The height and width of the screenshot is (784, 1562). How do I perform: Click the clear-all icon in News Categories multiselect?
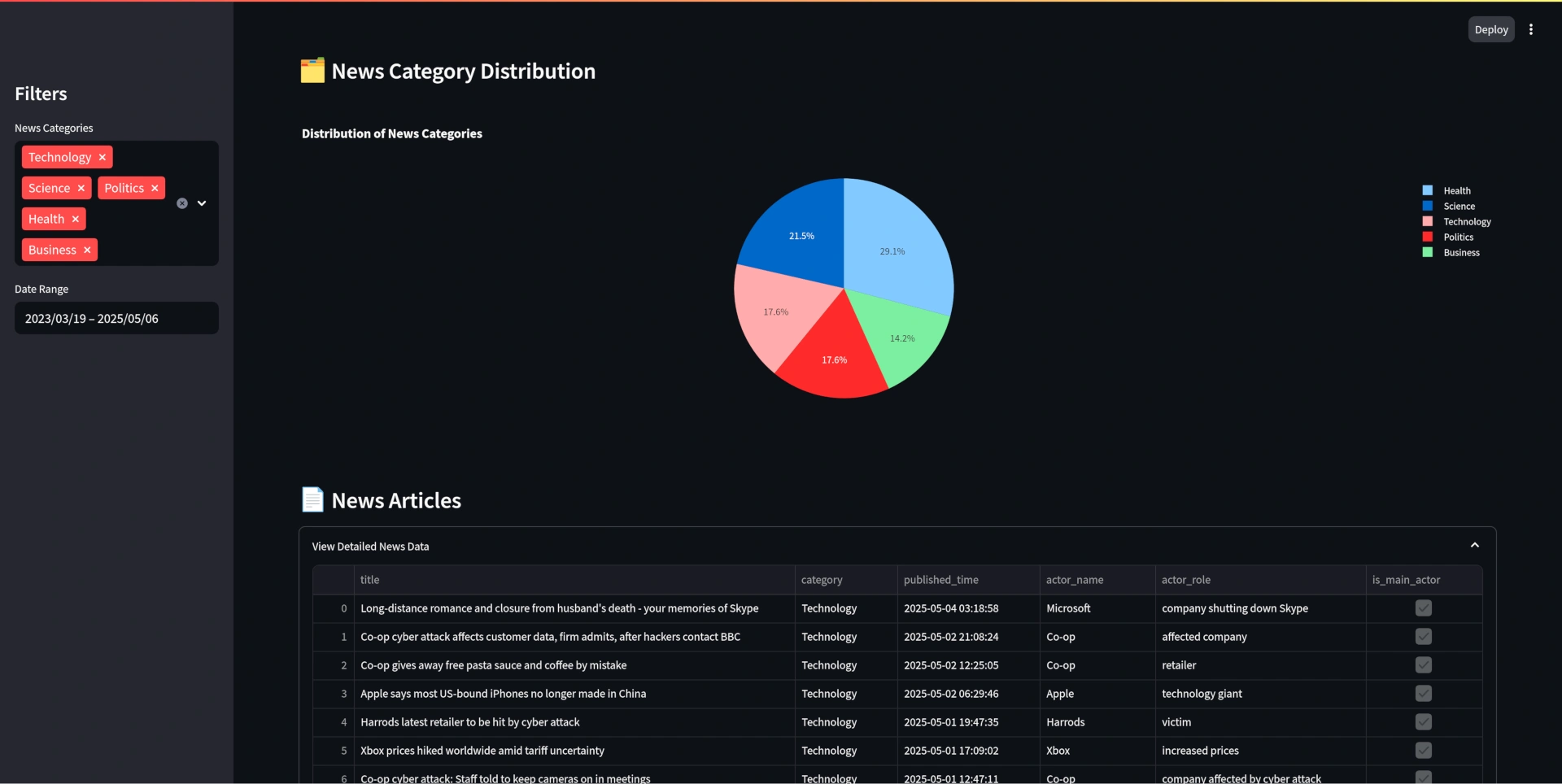point(181,203)
